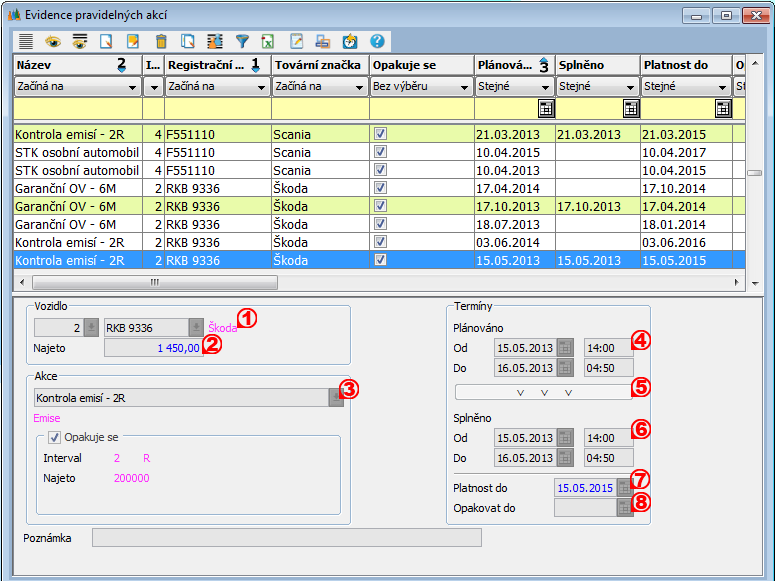Viewport: 775px width, 581px height.
Task: Click the trash can delete icon
Action: click(160, 42)
